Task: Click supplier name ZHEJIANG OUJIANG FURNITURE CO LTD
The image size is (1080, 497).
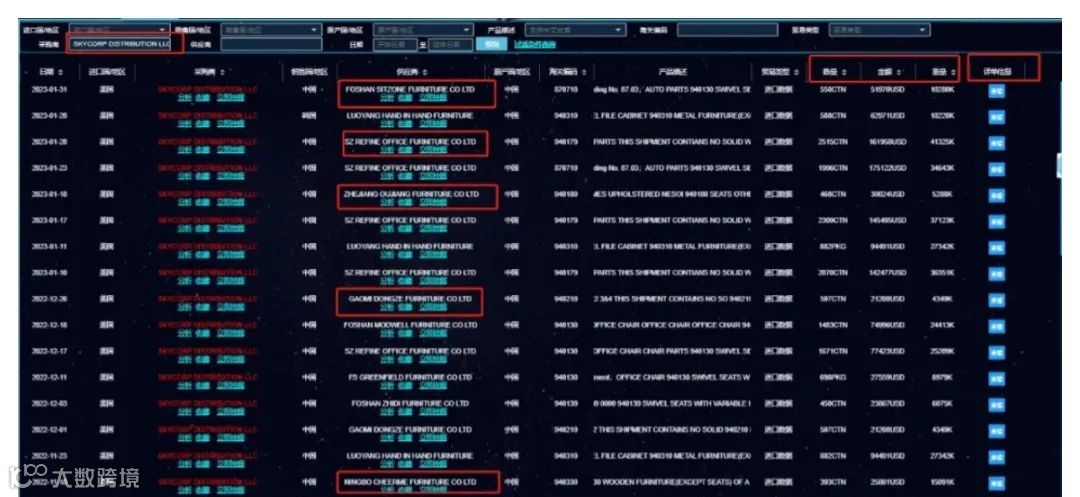Action: tap(411, 195)
